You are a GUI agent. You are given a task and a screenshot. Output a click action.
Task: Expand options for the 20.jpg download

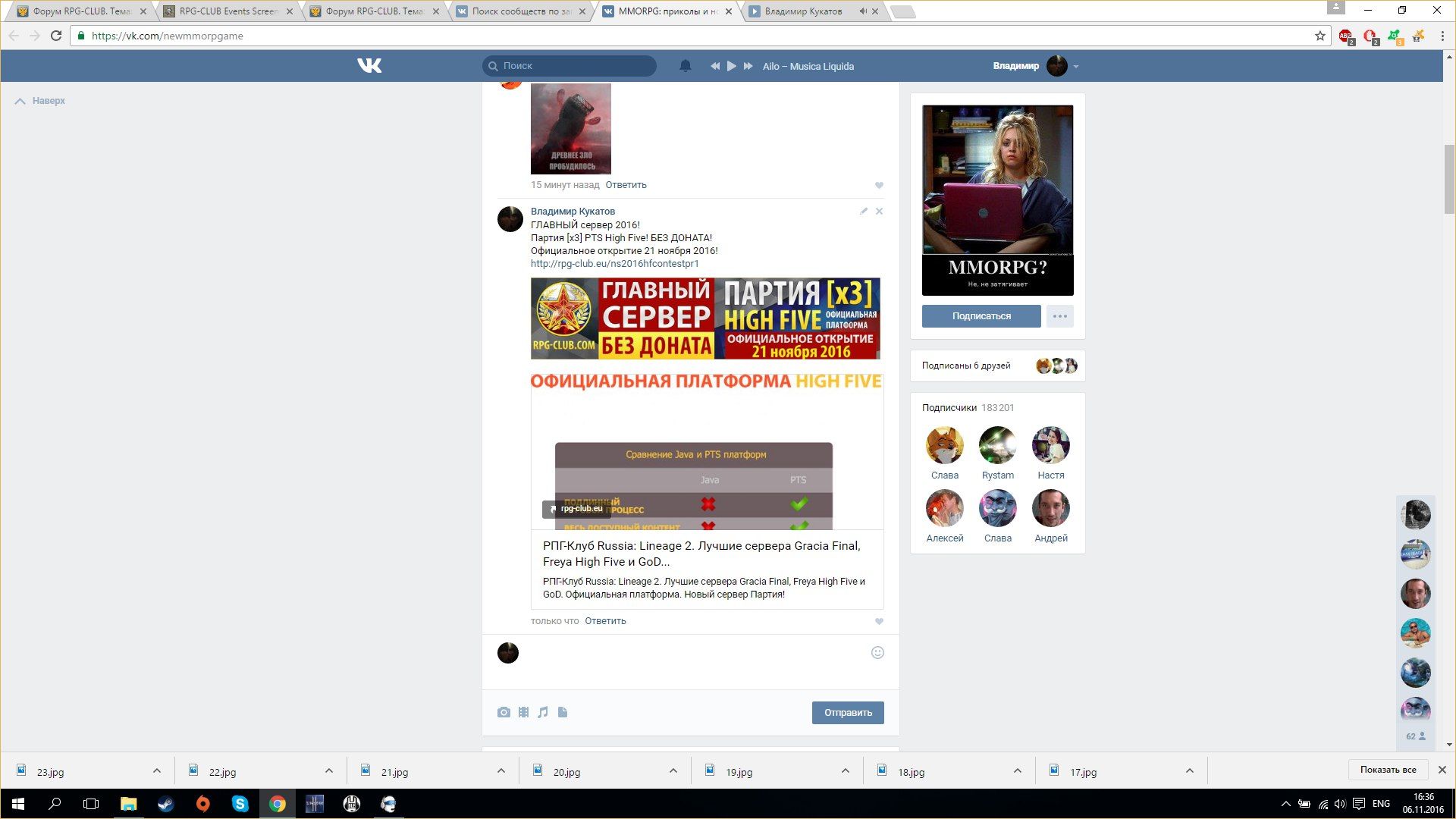click(x=673, y=771)
